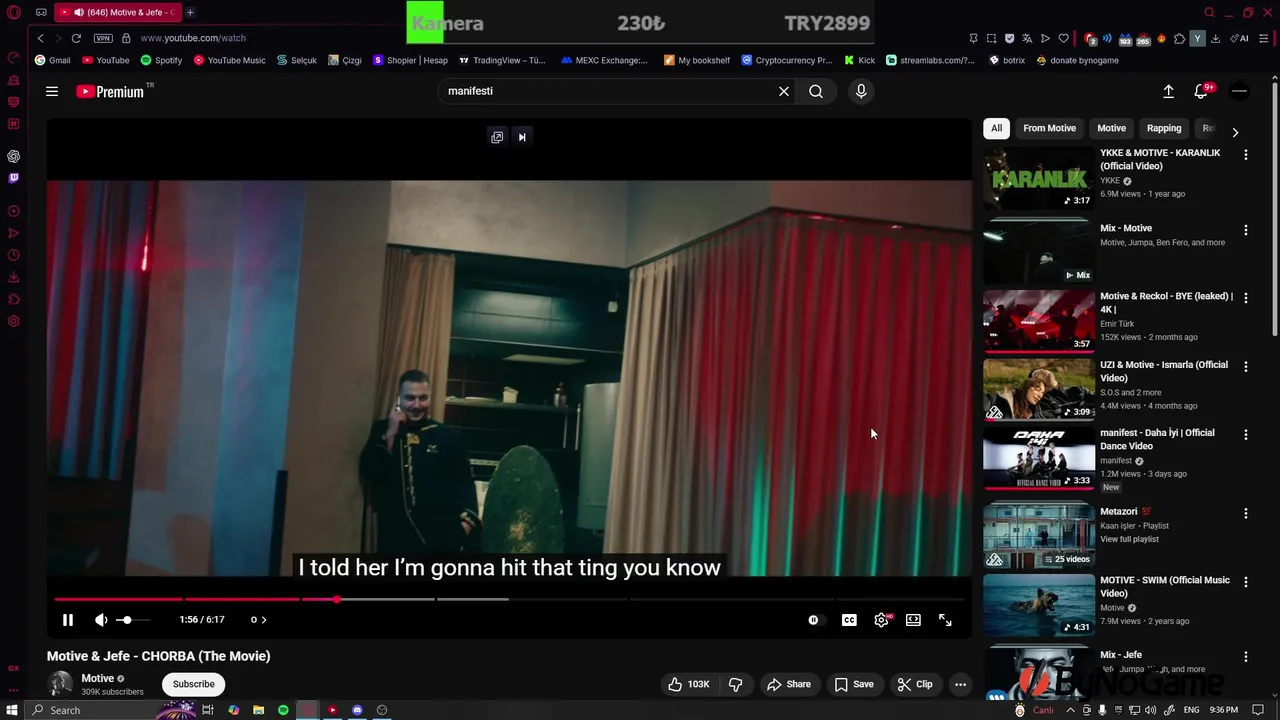Open browser downloads icon
Screen dimensions: 1280x720
[x=1215, y=38]
